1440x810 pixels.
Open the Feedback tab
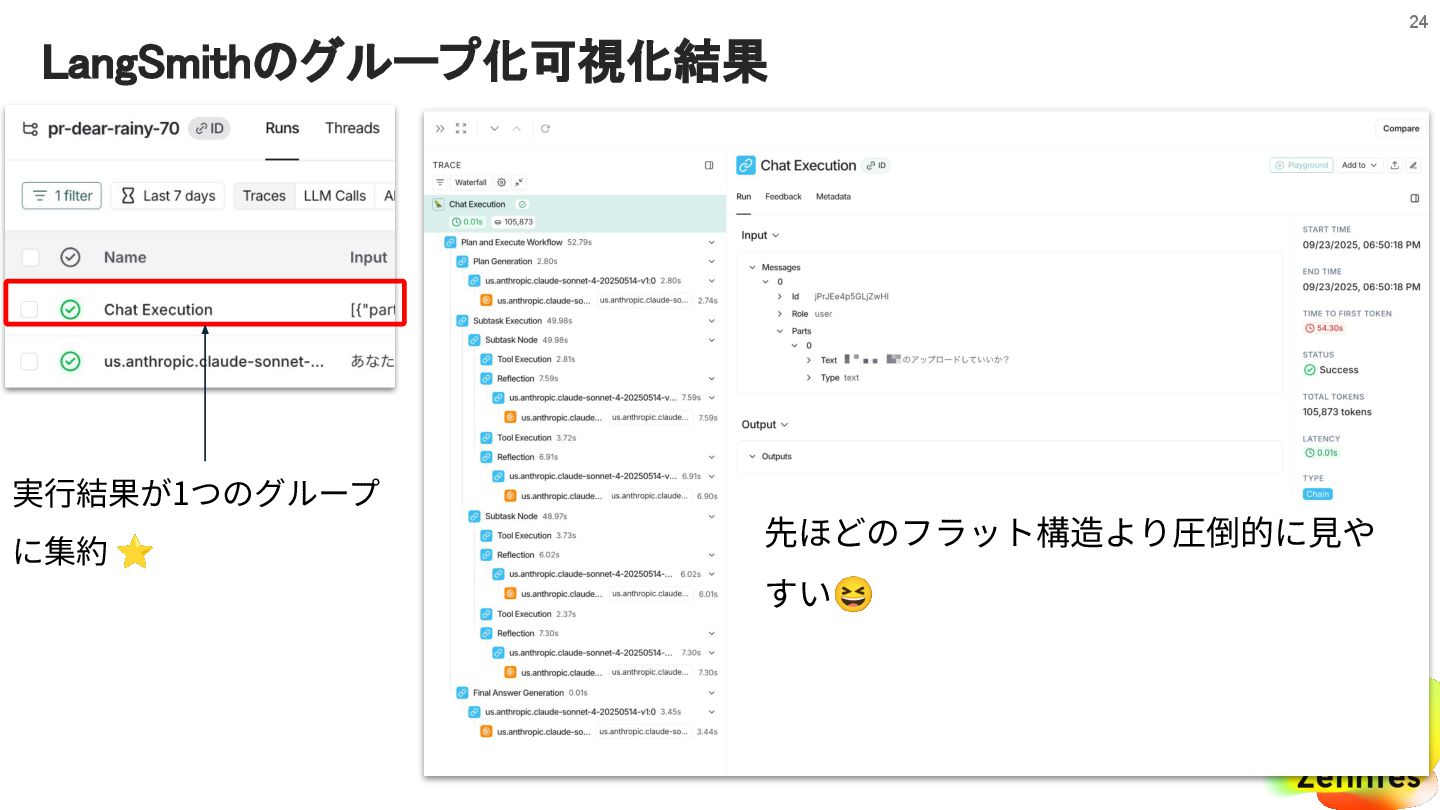click(783, 197)
